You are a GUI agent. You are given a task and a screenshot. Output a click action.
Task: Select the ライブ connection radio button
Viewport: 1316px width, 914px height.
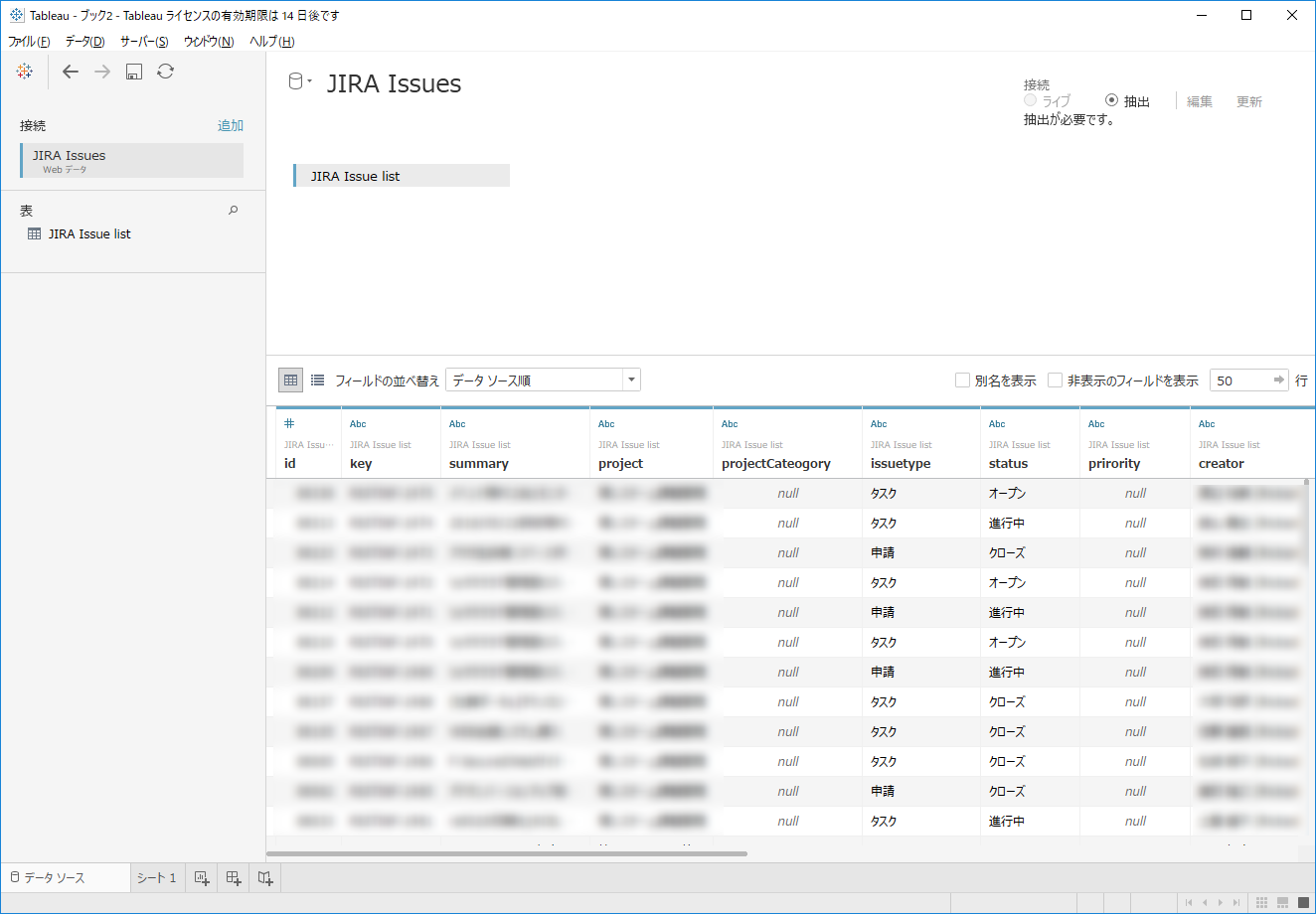click(1031, 100)
